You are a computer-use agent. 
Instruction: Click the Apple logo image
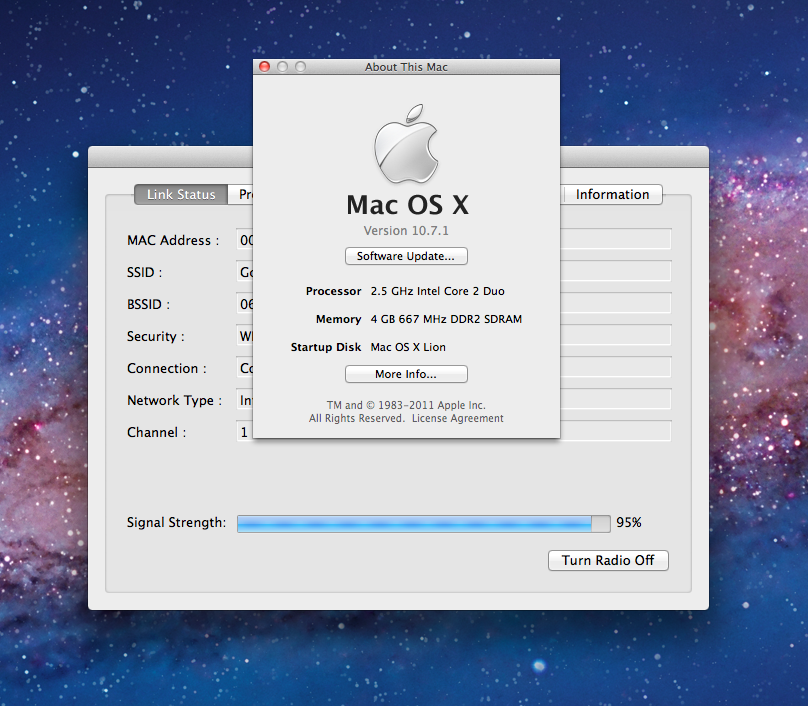pyautogui.click(x=406, y=144)
